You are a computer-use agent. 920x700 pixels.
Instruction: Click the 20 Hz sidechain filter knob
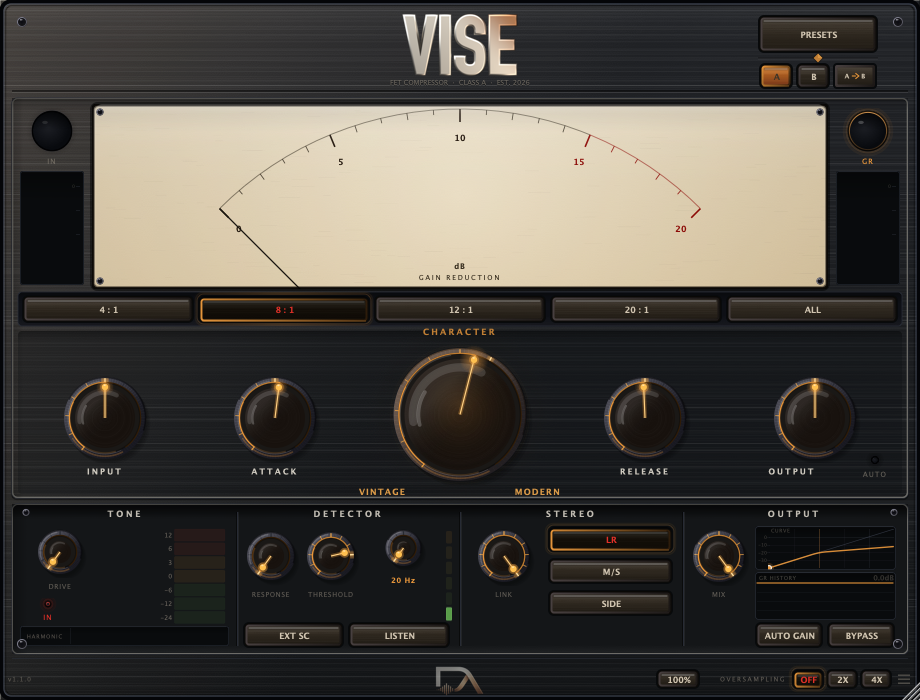click(x=402, y=549)
